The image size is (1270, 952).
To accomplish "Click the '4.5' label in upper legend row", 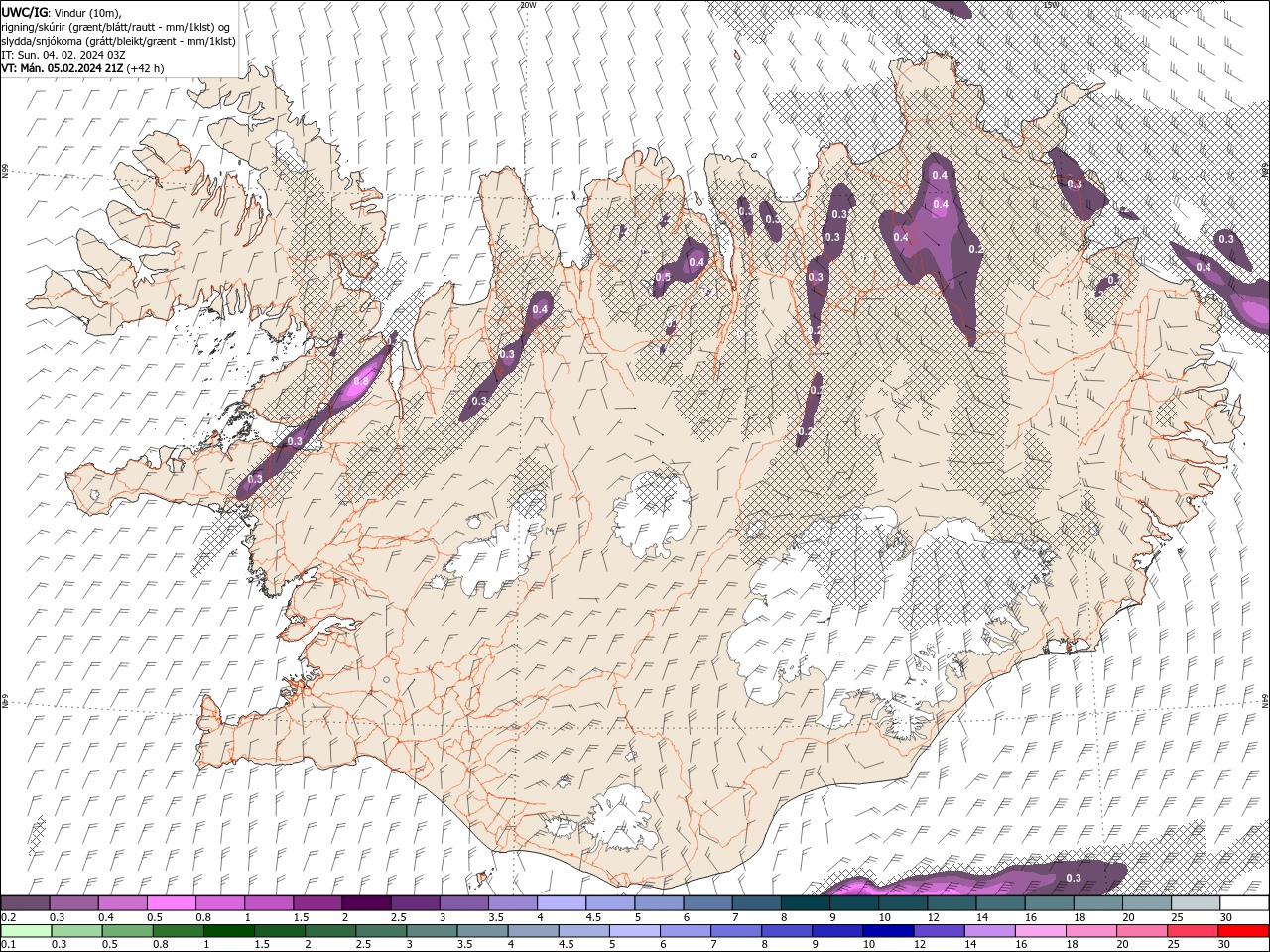I will click(x=593, y=917).
